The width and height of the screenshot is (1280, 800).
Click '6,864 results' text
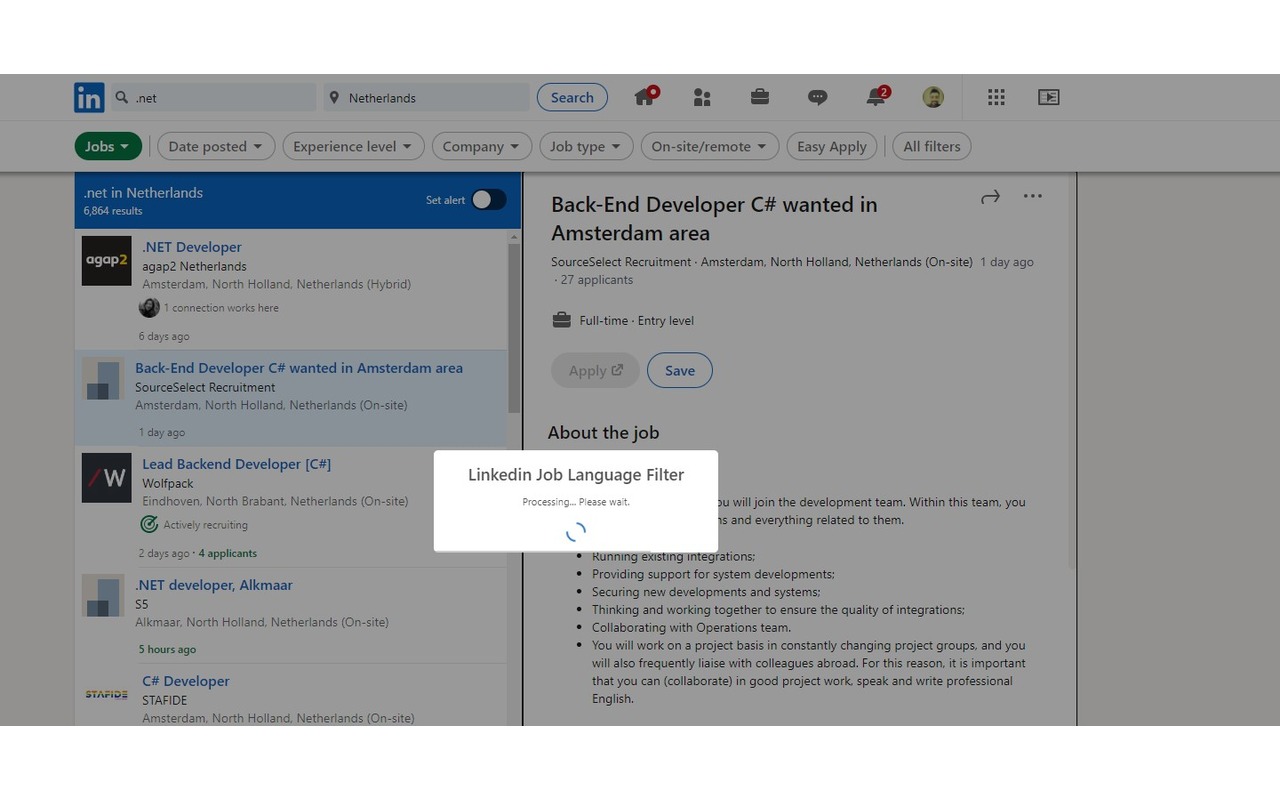pos(113,211)
